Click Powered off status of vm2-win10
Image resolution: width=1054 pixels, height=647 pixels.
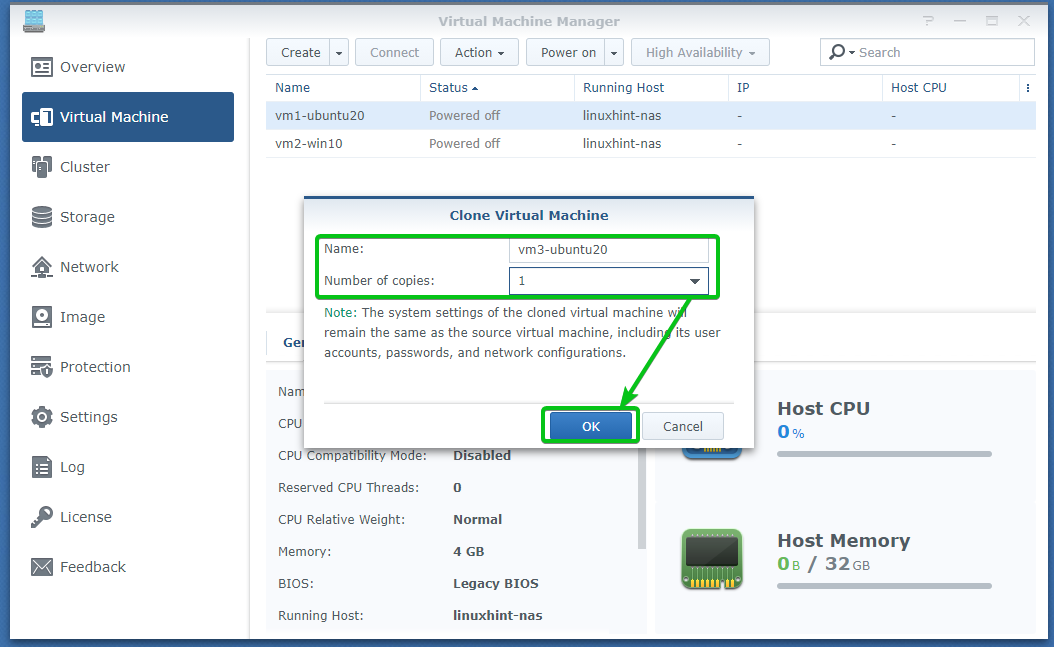[464, 144]
